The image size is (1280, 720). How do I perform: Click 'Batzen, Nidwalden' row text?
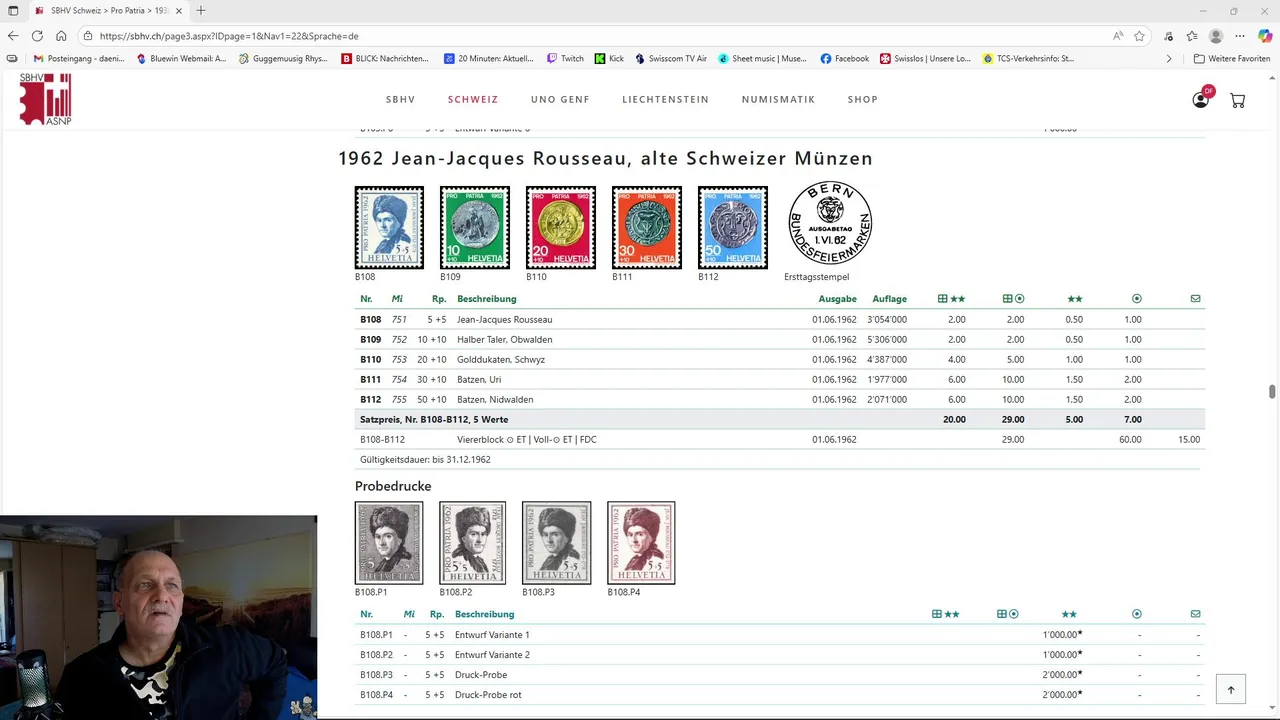tap(495, 400)
